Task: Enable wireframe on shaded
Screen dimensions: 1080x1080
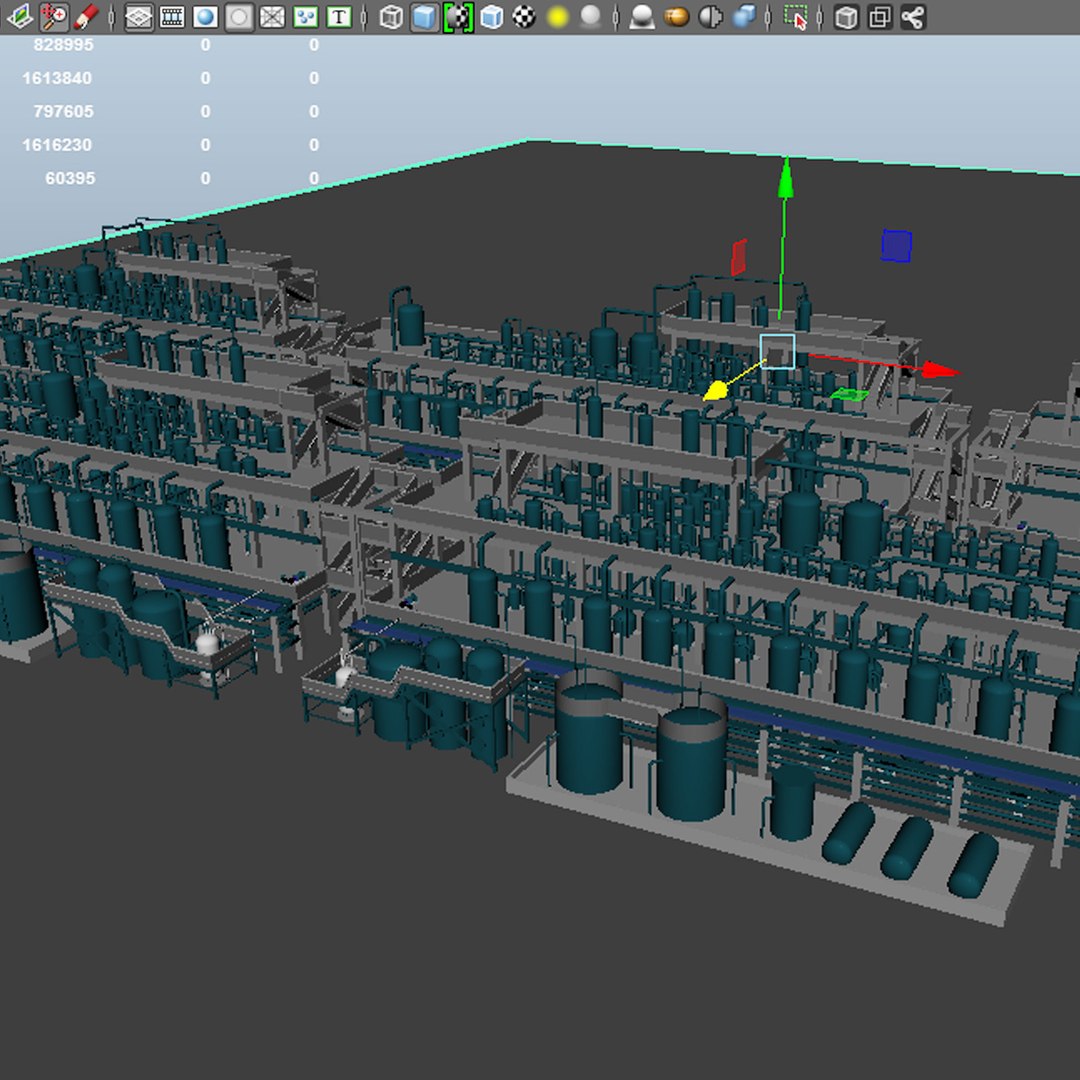Action: 491,17
